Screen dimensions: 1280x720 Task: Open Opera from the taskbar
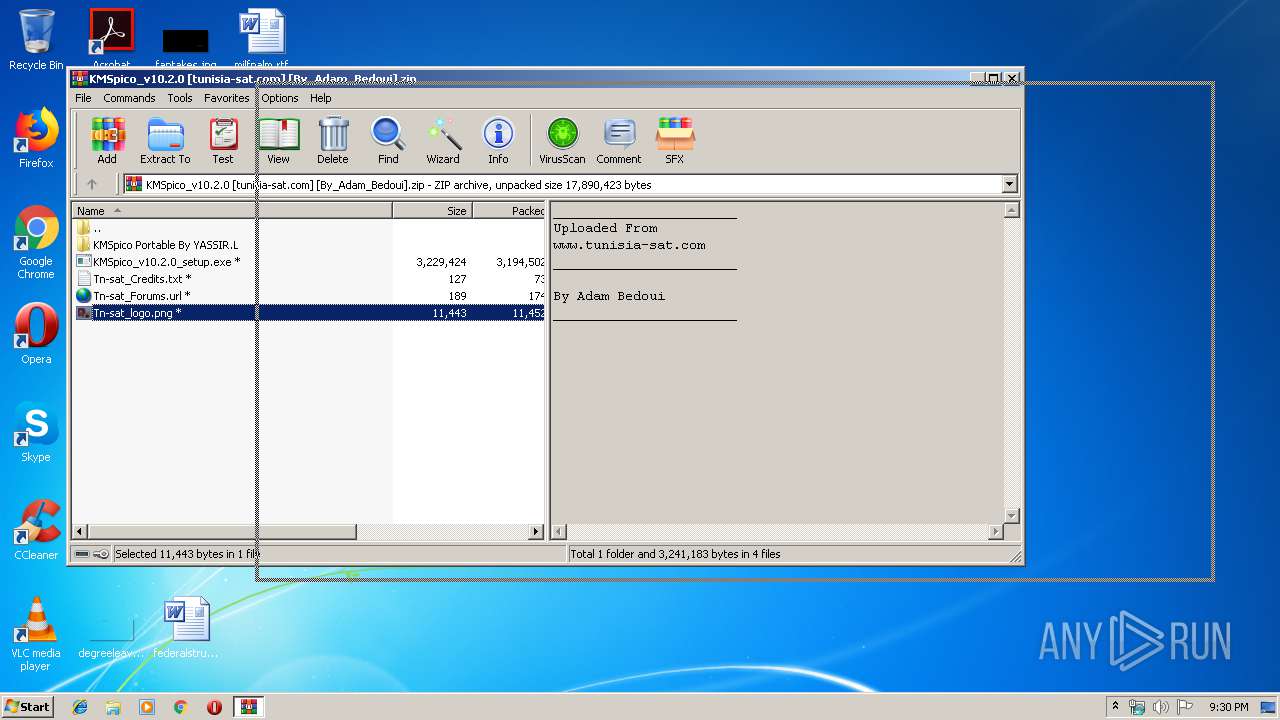pyautogui.click(x=214, y=707)
